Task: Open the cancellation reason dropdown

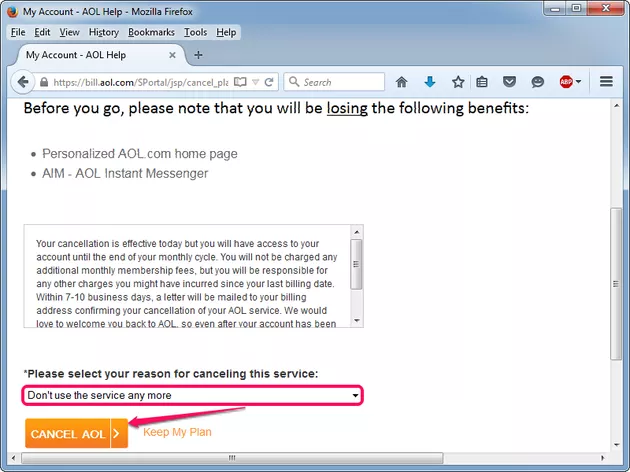Action: point(192,395)
